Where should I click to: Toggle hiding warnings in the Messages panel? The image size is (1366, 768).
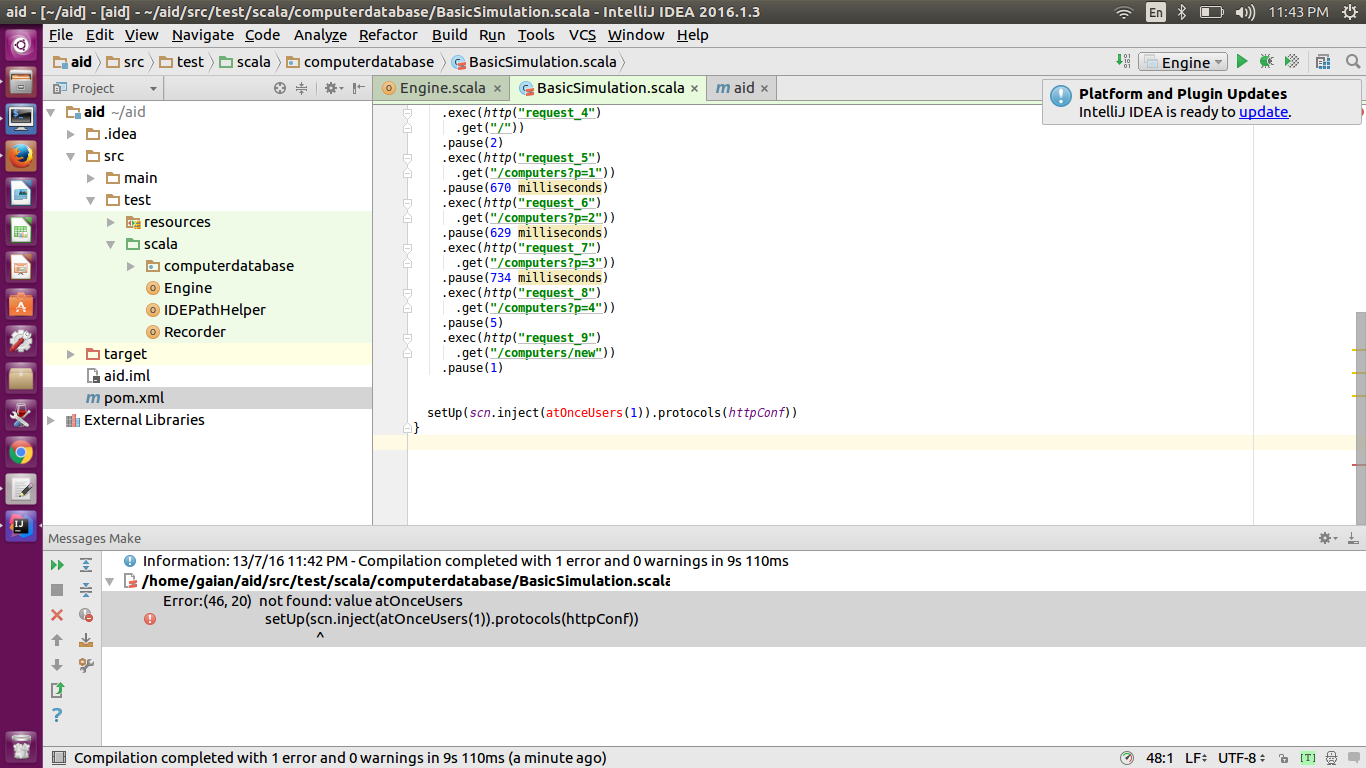click(x=86, y=615)
